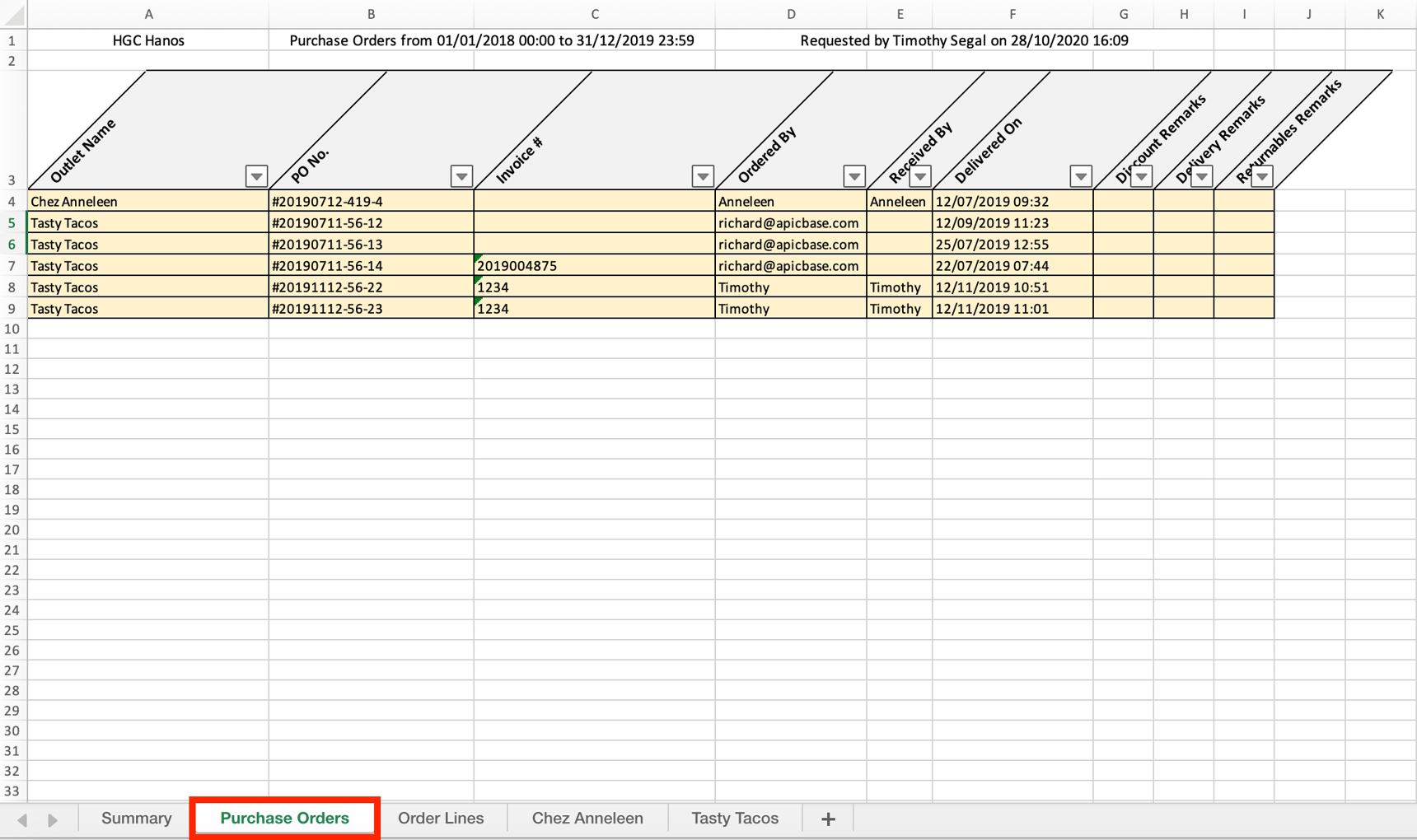
Task: Open the Invoice # column filter
Action: tap(703, 175)
